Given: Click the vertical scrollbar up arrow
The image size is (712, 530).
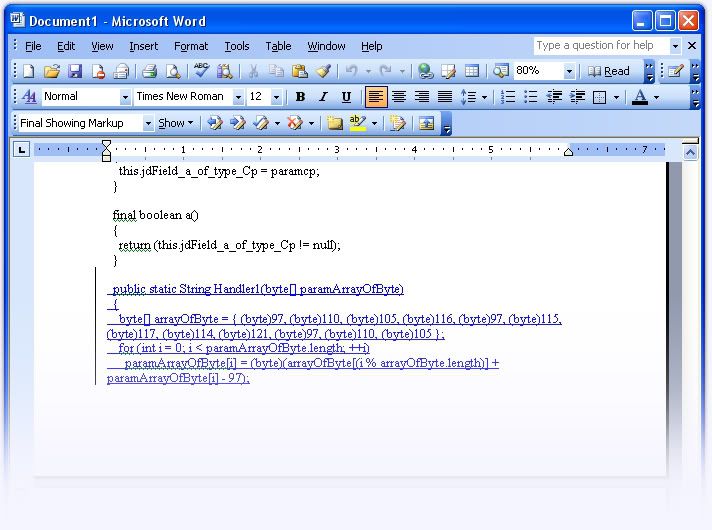Looking at the screenshot, I should pos(690,152).
